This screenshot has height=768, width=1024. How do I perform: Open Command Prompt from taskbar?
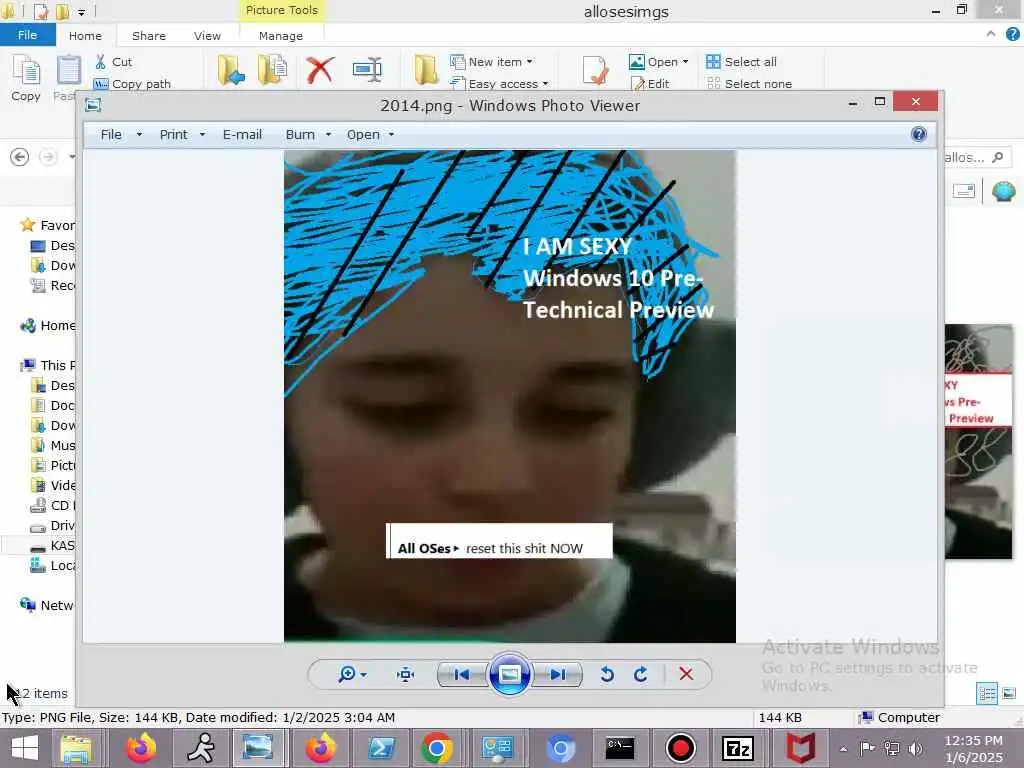click(x=620, y=748)
